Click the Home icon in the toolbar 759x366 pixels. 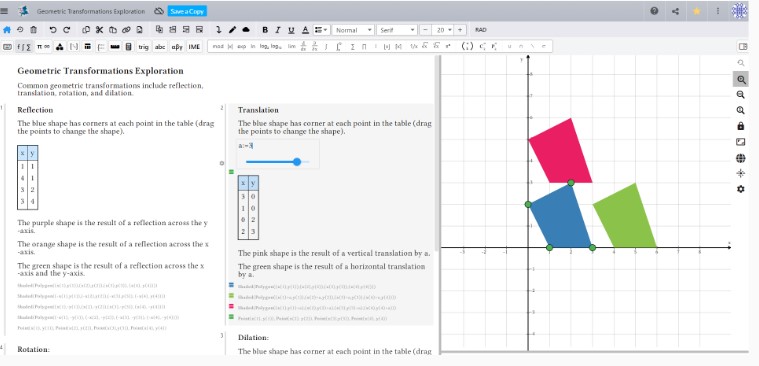tap(7, 30)
